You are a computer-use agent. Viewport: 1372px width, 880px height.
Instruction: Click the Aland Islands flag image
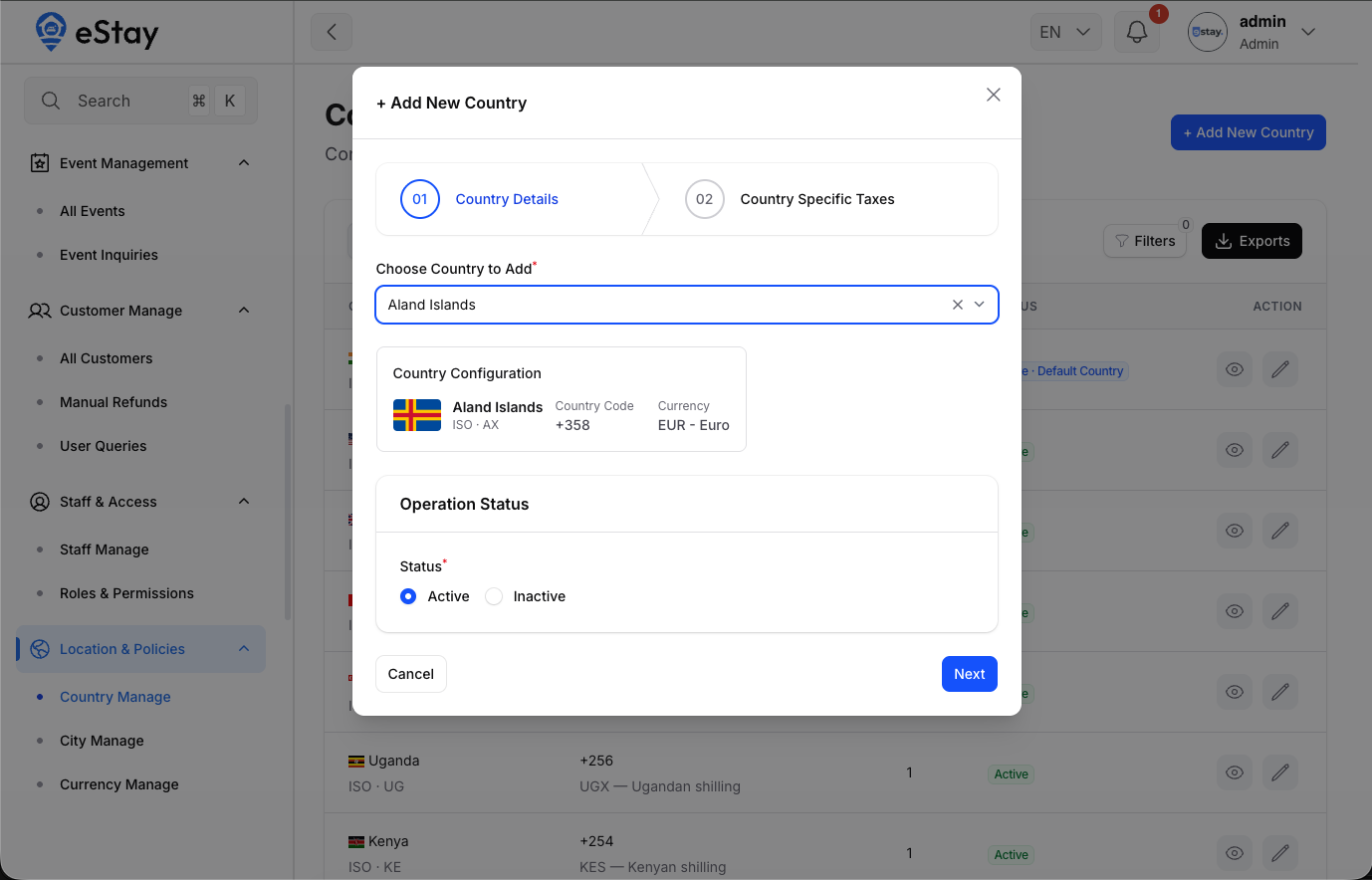[417, 415]
